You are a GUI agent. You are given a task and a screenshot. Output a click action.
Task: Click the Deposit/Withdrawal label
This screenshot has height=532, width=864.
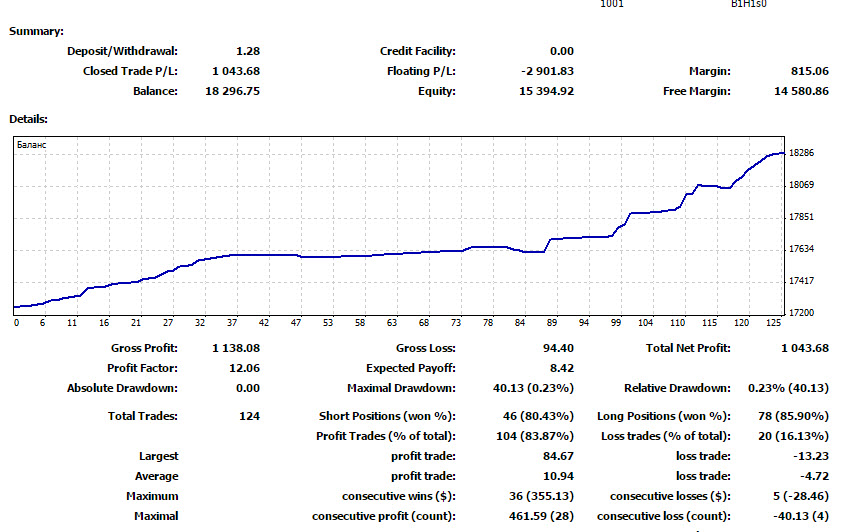coord(122,51)
